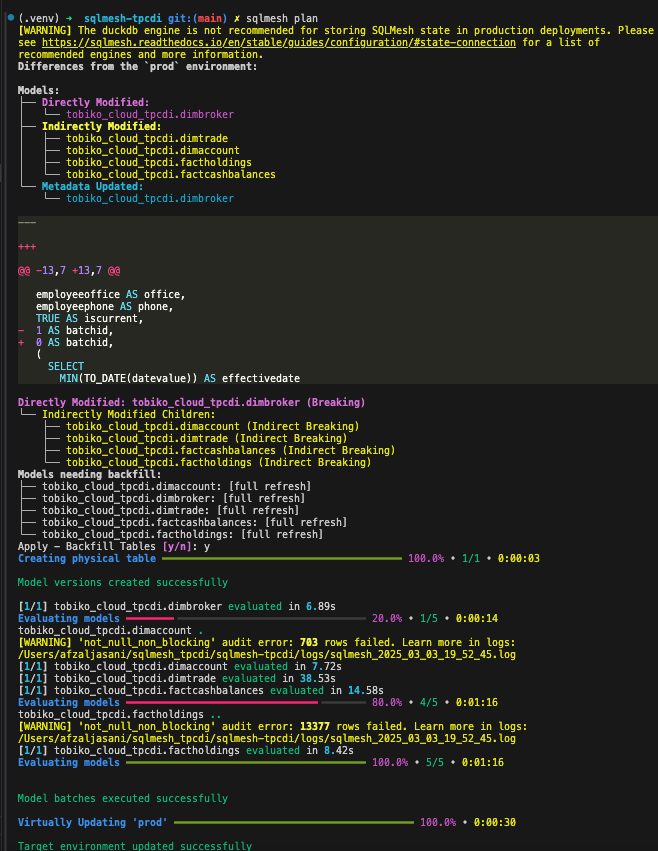Screen dimensions: 658x851
Task: Click the dimaccount 'evaluated in 7.72s' line
Action: [180, 666]
